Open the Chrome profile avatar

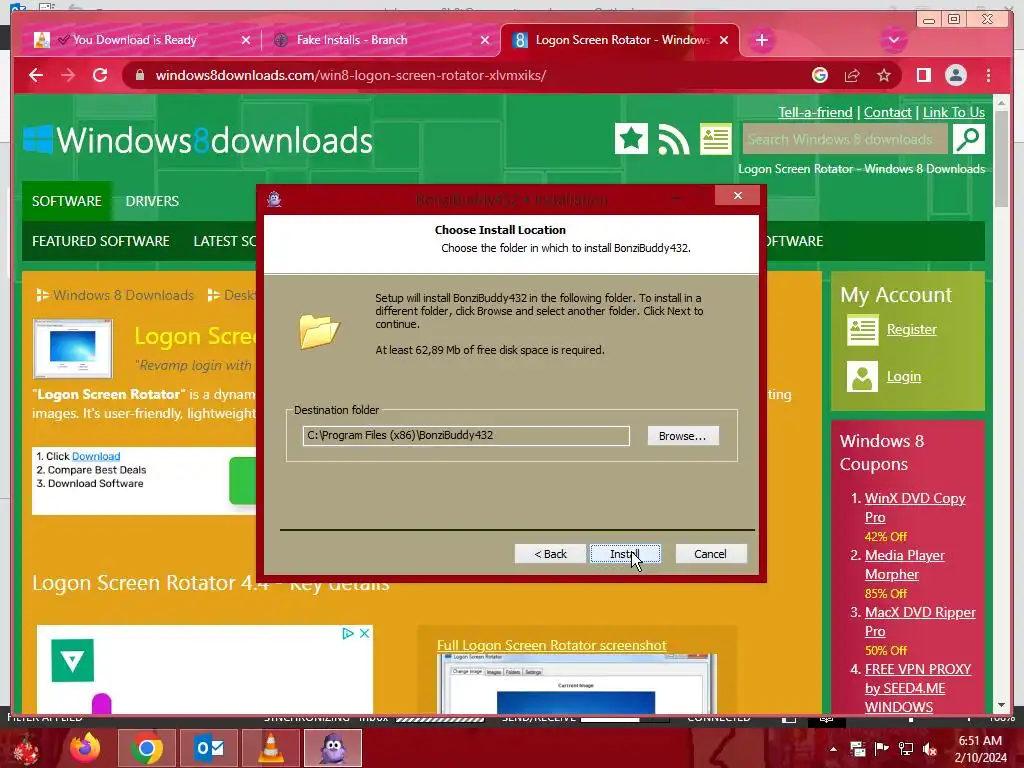[955, 75]
